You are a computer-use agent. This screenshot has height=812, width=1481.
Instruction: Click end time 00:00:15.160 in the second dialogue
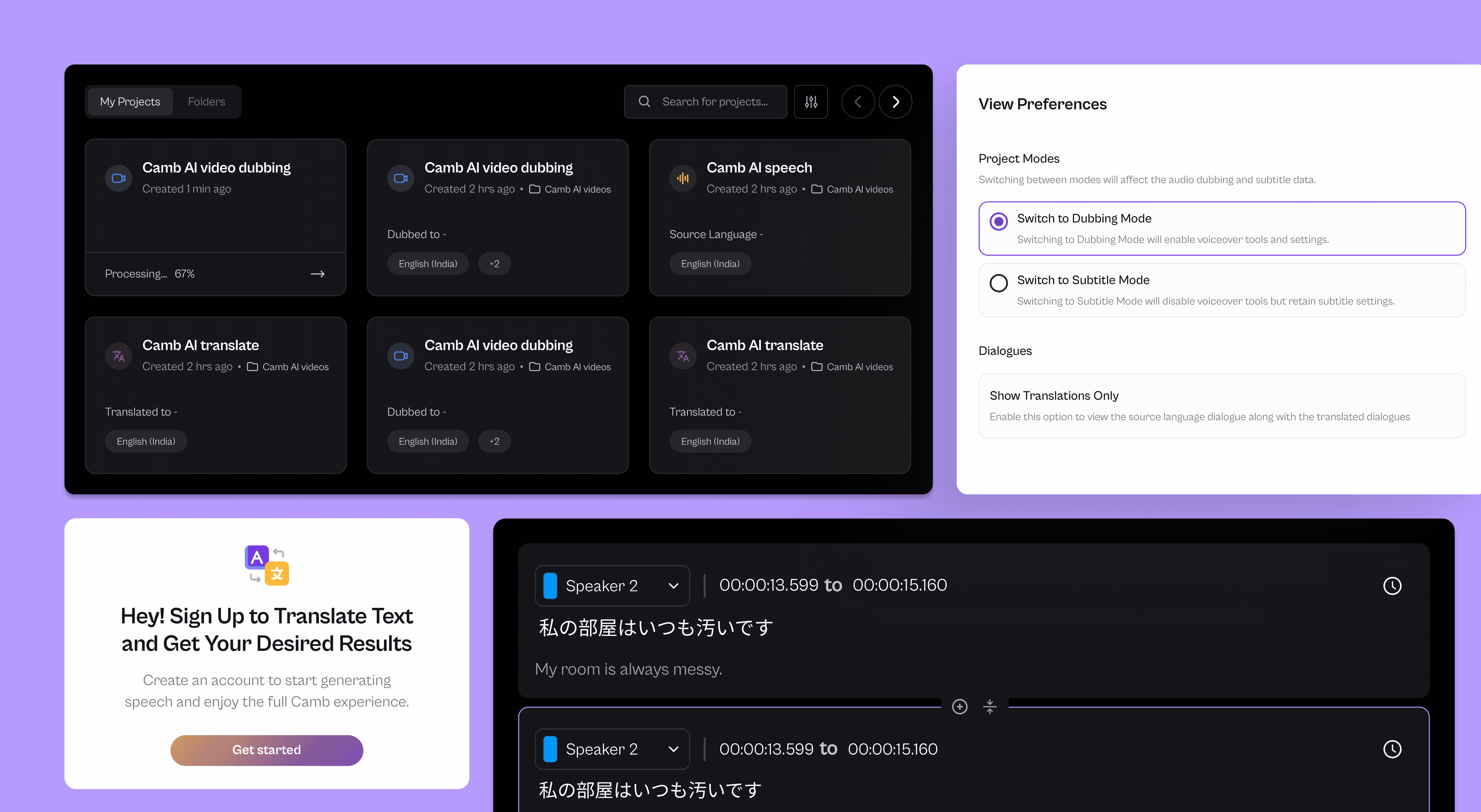(893, 749)
